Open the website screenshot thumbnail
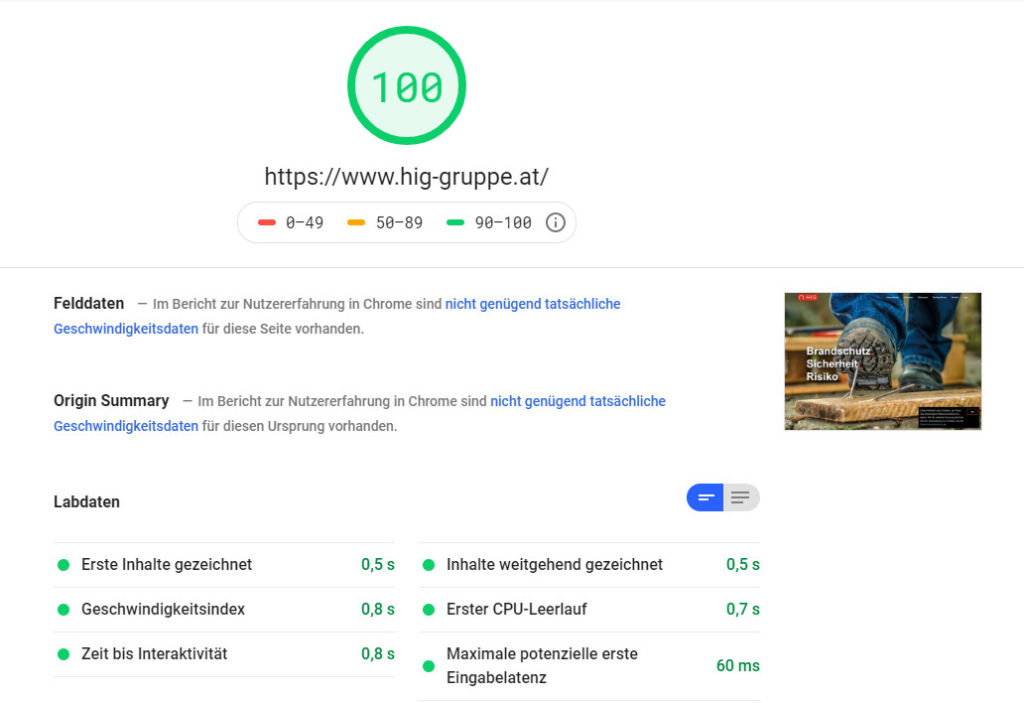The image size is (1024, 703). (x=882, y=361)
